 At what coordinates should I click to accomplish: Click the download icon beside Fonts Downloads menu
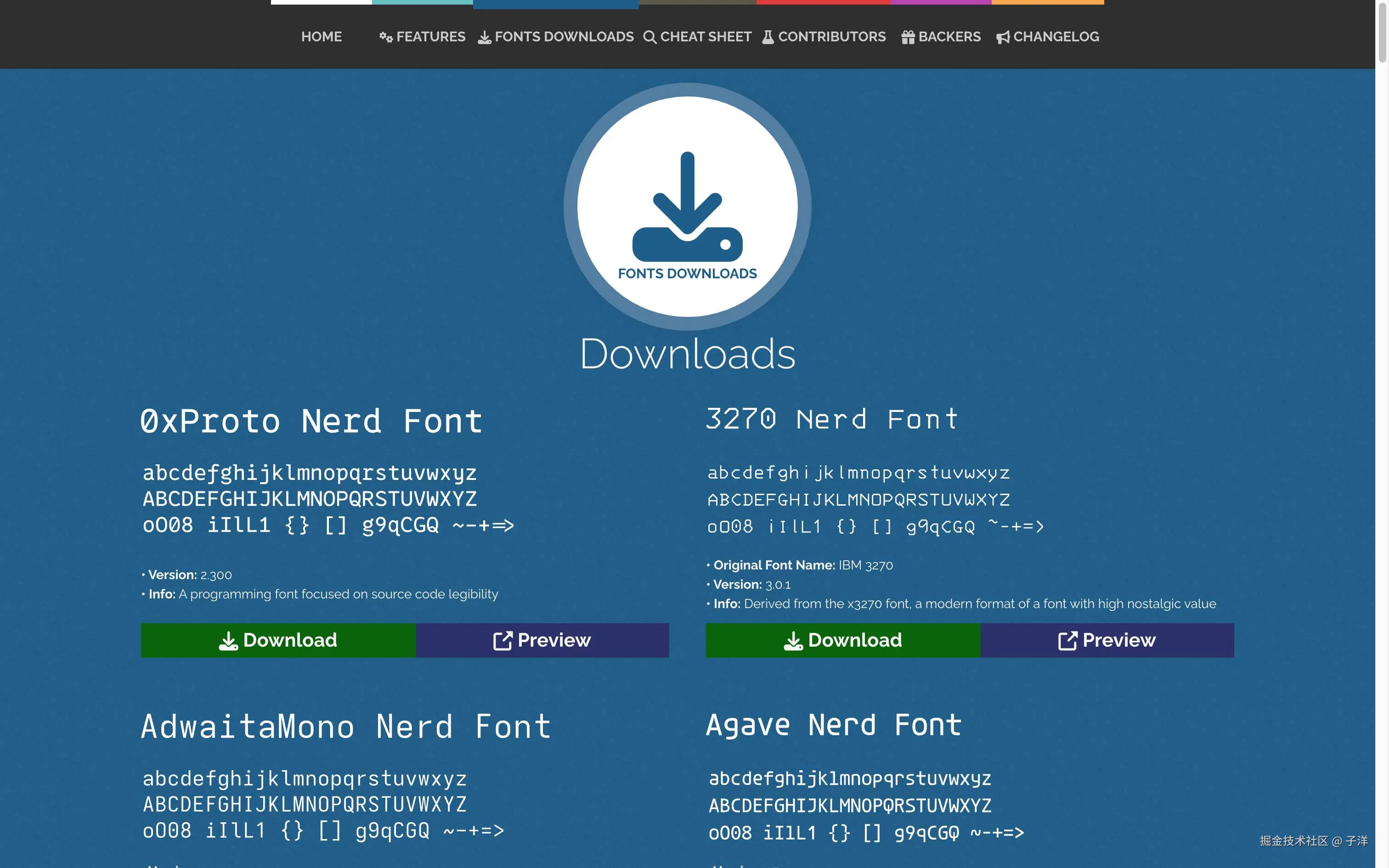485,37
